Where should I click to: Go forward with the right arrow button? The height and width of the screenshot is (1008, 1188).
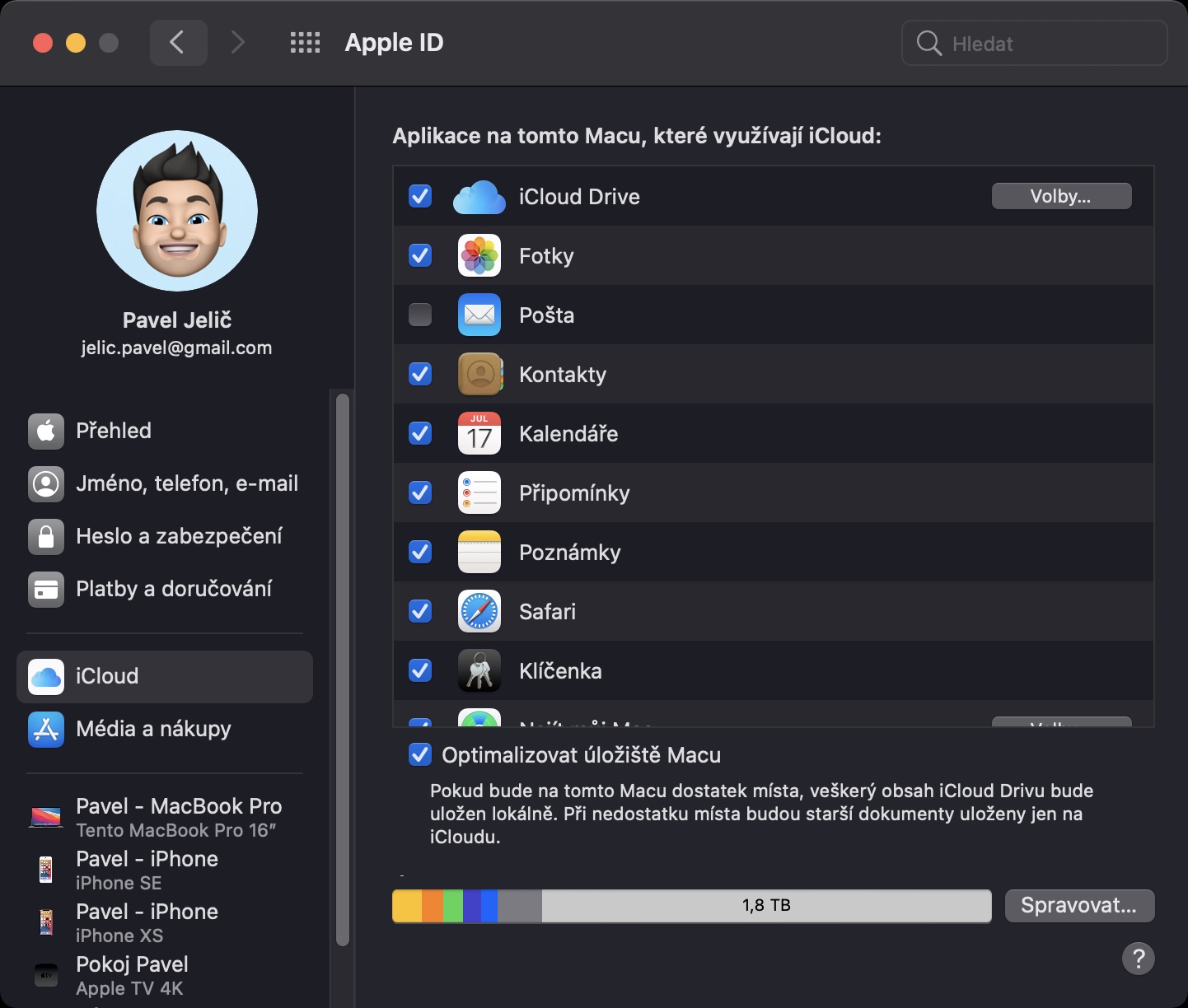[x=237, y=43]
